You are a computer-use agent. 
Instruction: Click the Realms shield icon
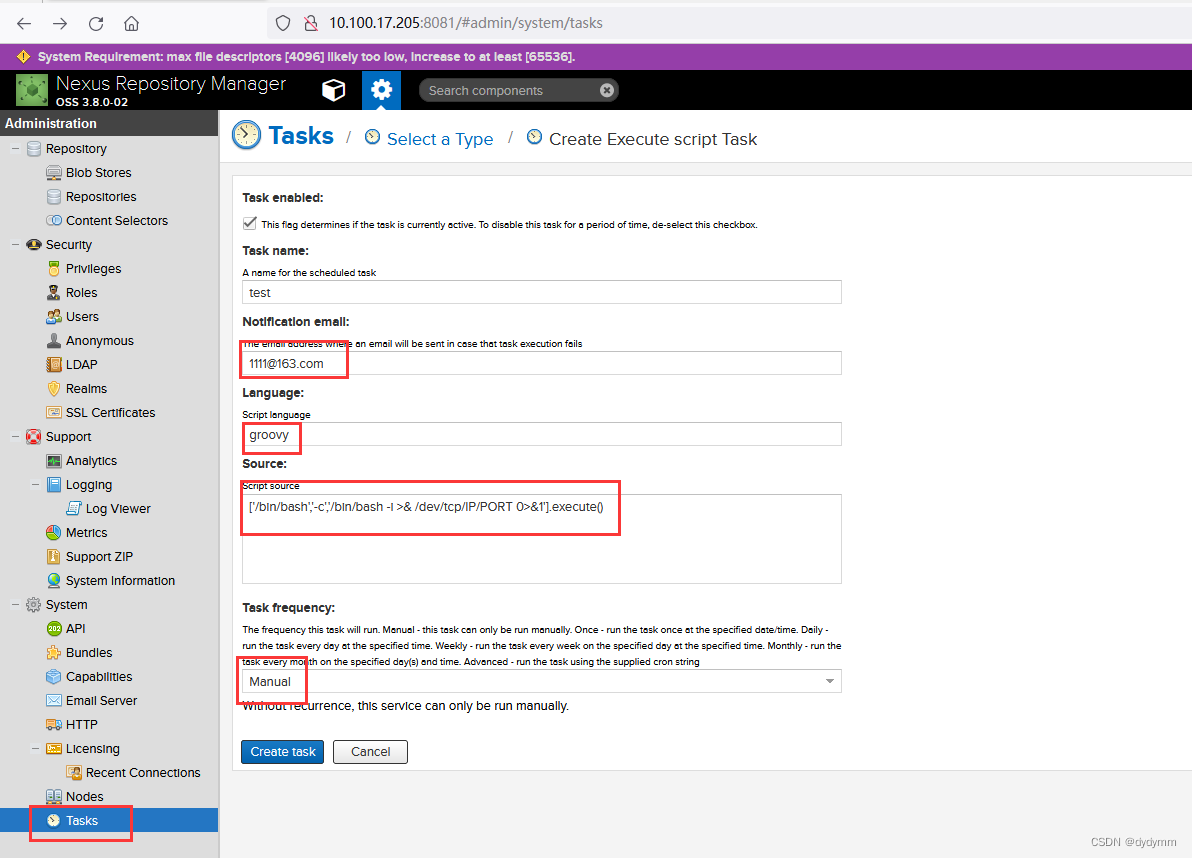pyautogui.click(x=54, y=388)
